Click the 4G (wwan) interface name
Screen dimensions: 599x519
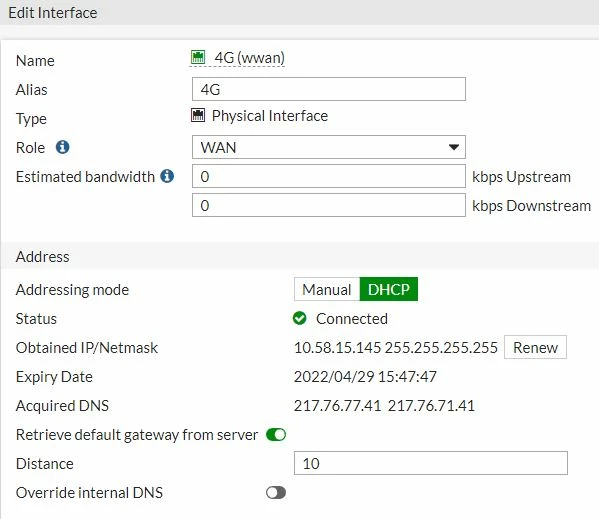click(x=249, y=58)
